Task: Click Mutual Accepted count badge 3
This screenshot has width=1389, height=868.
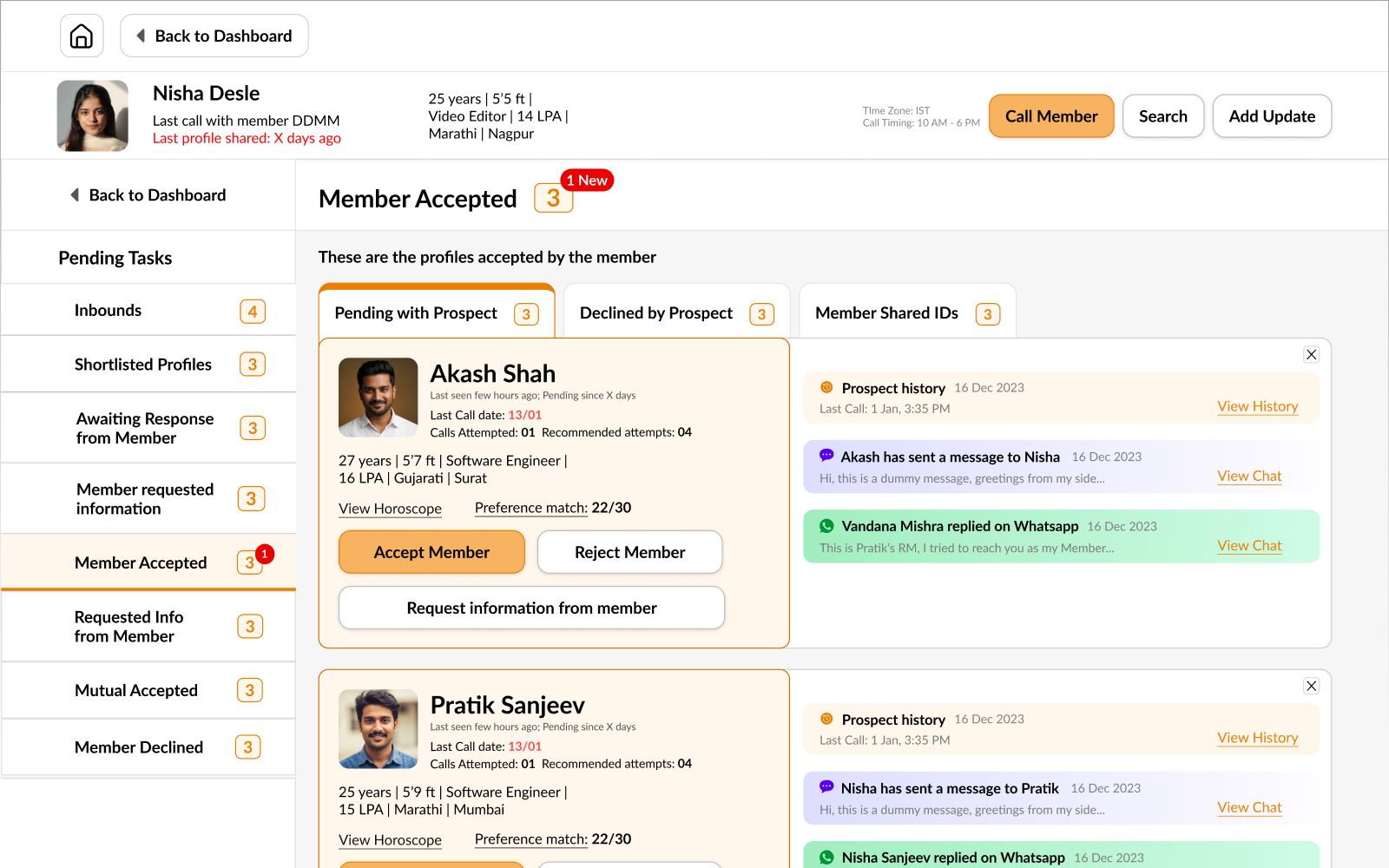Action: click(x=250, y=690)
